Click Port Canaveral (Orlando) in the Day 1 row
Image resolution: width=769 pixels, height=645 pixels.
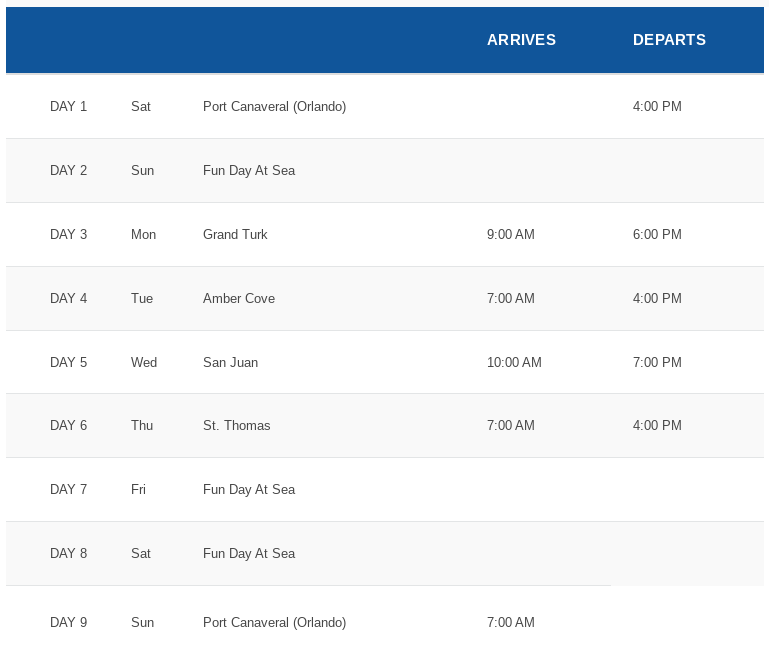[x=274, y=107]
